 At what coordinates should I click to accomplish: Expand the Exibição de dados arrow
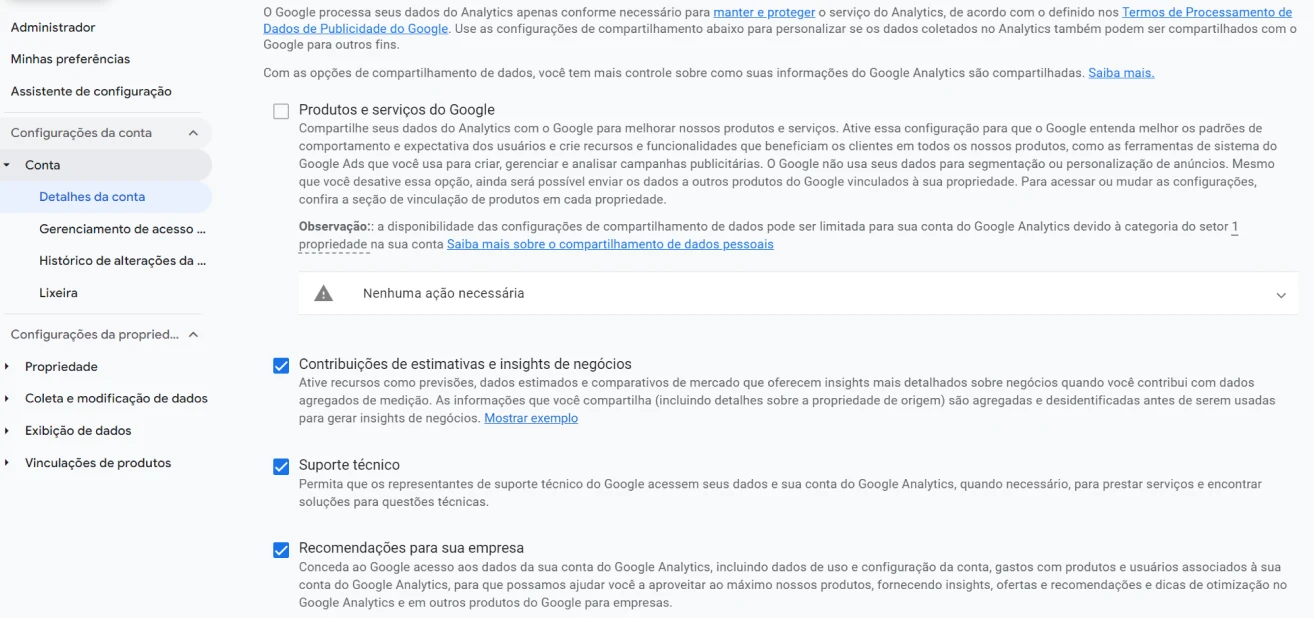pos(7,431)
